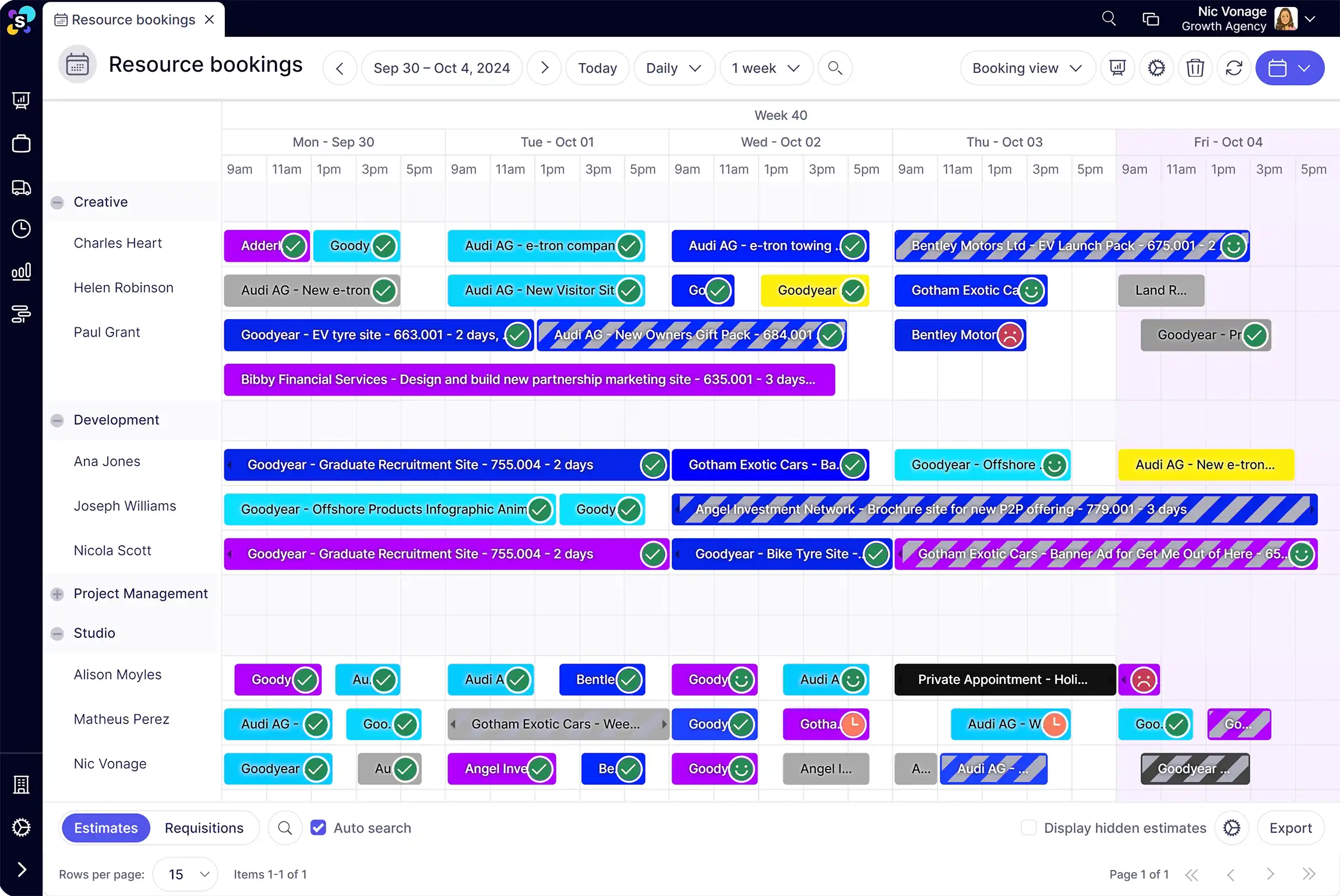Click the smiley on Gotham Exotic Ca booking

click(1032, 291)
